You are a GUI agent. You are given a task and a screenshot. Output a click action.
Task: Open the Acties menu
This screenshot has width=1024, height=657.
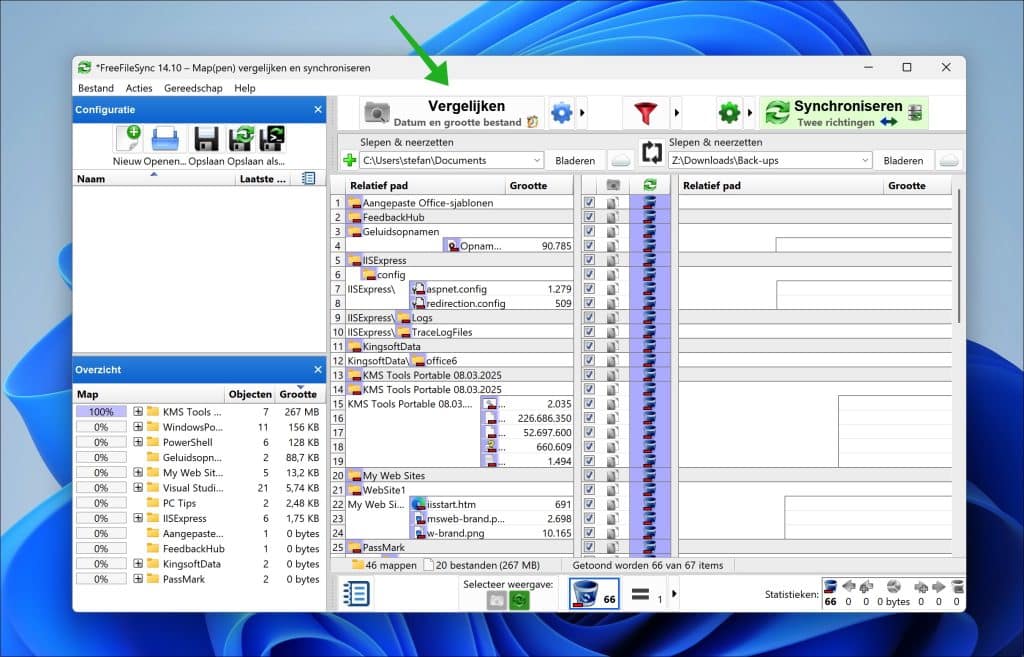point(138,88)
